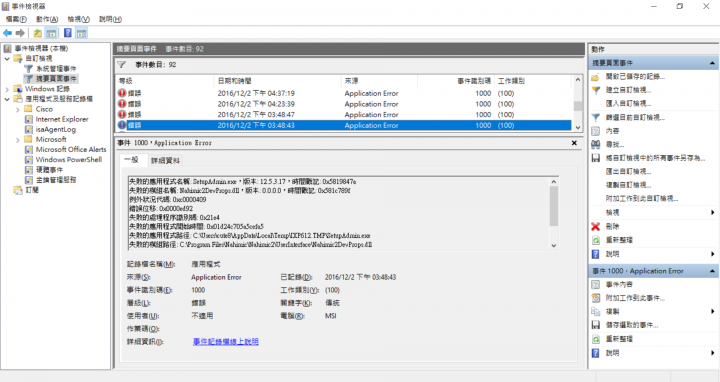This screenshot has width=720, height=382.
Task: Expand the Microsoft folder node
Action: pos(18,140)
